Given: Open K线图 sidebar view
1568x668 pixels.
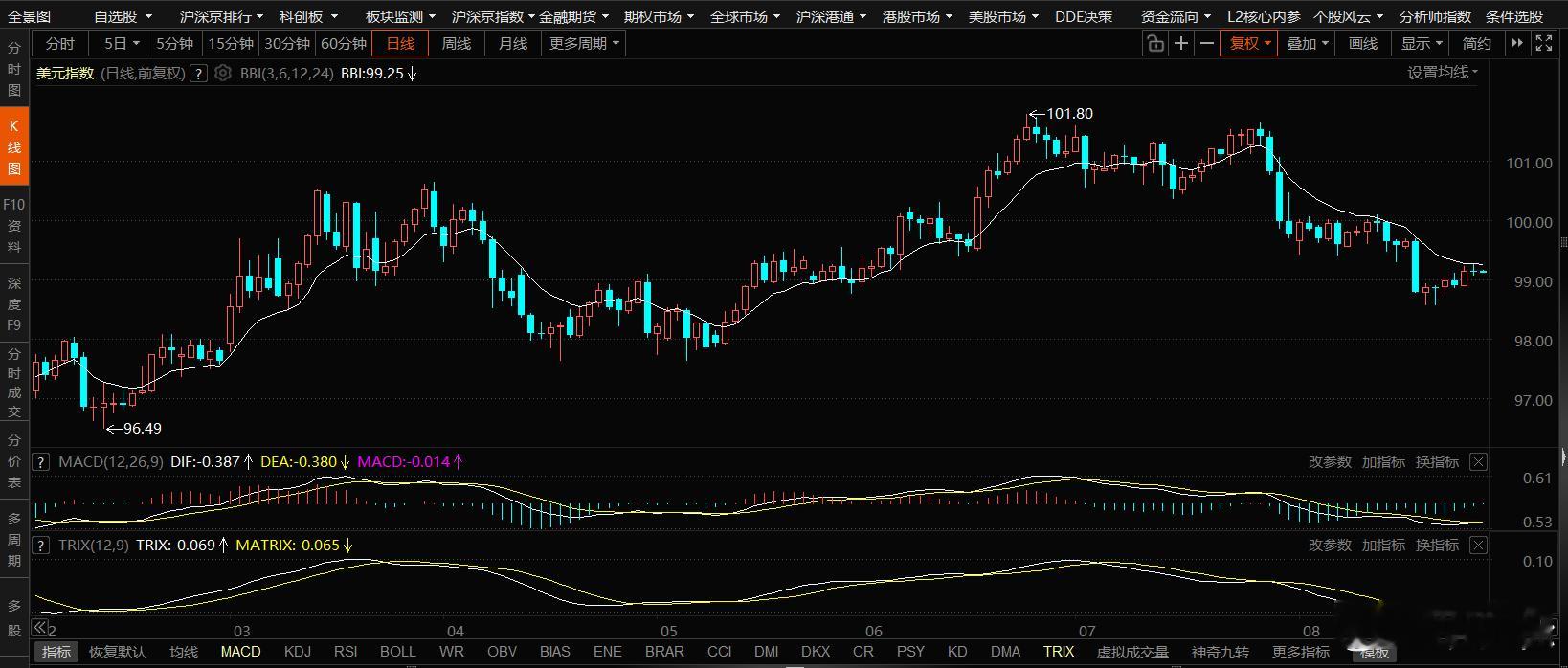Looking at the screenshot, I should (x=14, y=147).
